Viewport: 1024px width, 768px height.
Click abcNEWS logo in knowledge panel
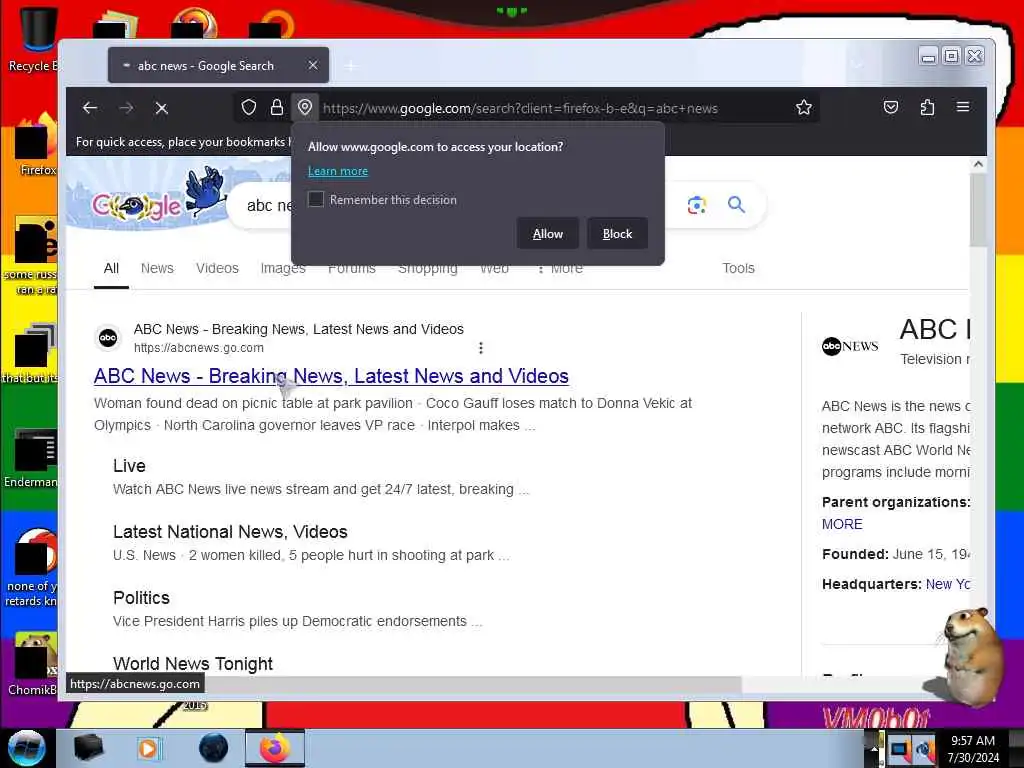[x=850, y=346]
